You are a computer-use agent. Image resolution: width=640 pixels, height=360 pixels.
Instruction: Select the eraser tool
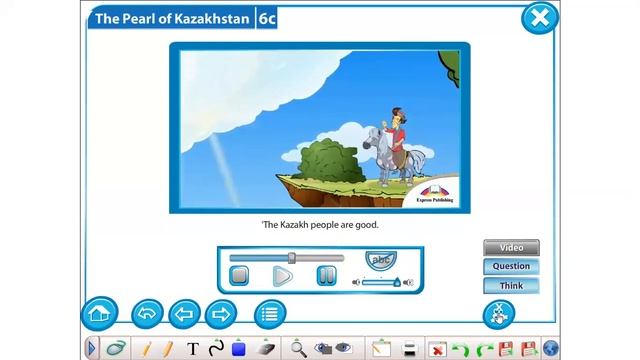tap(266, 349)
